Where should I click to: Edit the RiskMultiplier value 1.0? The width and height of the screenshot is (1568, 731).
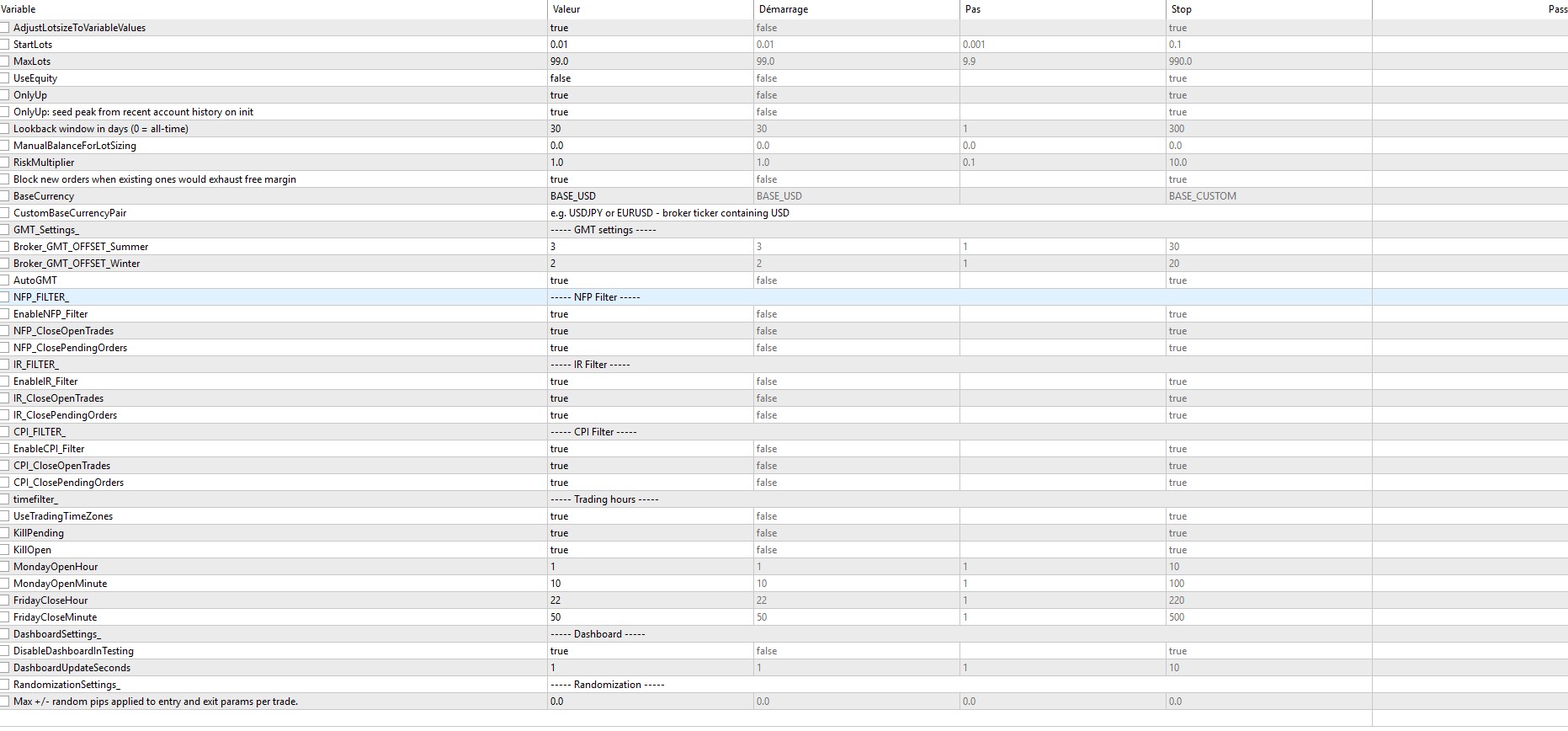click(557, 163)
